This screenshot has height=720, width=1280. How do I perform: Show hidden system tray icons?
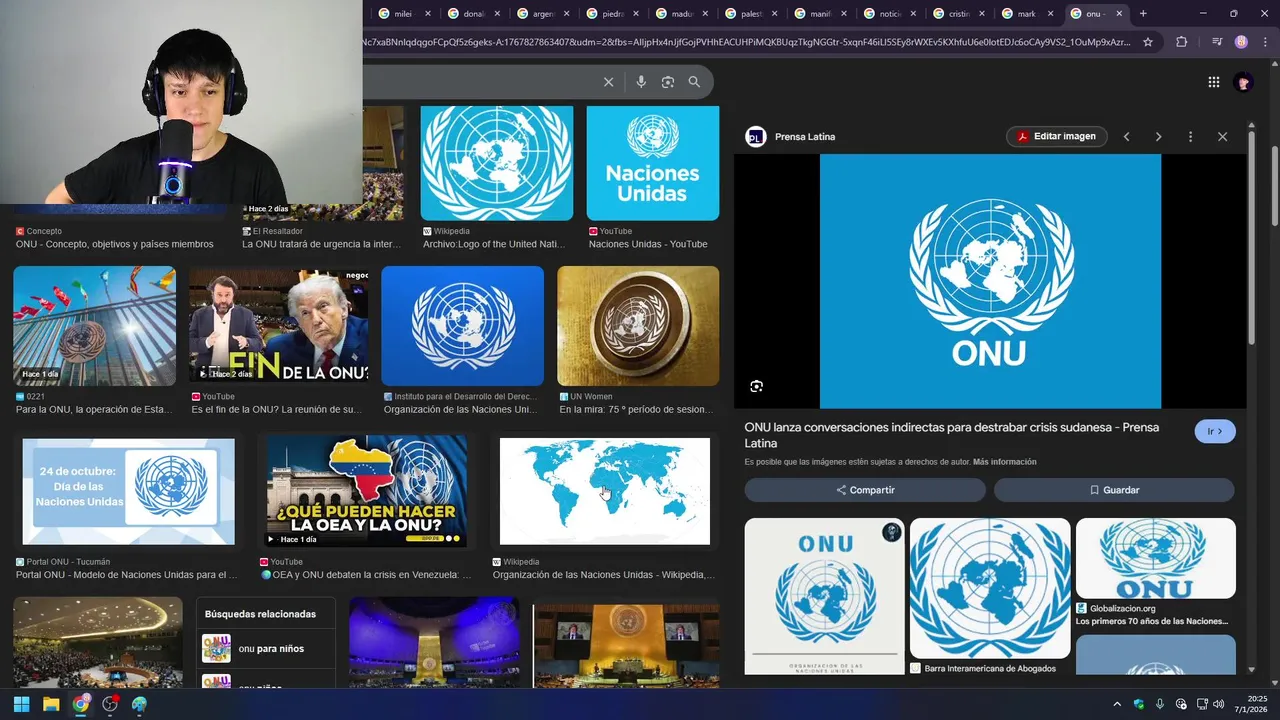(x=1117, y=704)
